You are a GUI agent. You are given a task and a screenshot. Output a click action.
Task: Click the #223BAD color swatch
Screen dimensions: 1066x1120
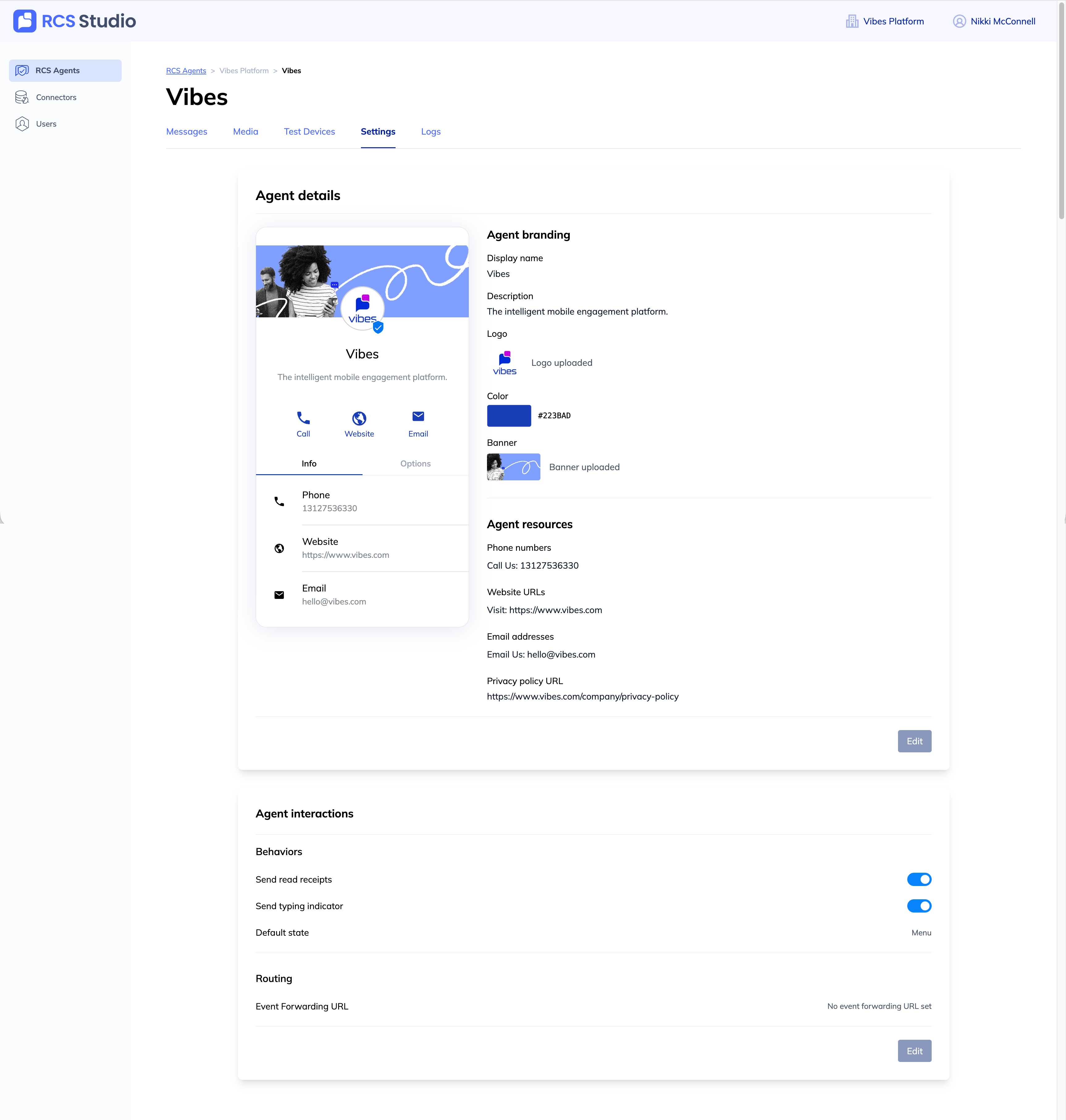coord(509,416)
